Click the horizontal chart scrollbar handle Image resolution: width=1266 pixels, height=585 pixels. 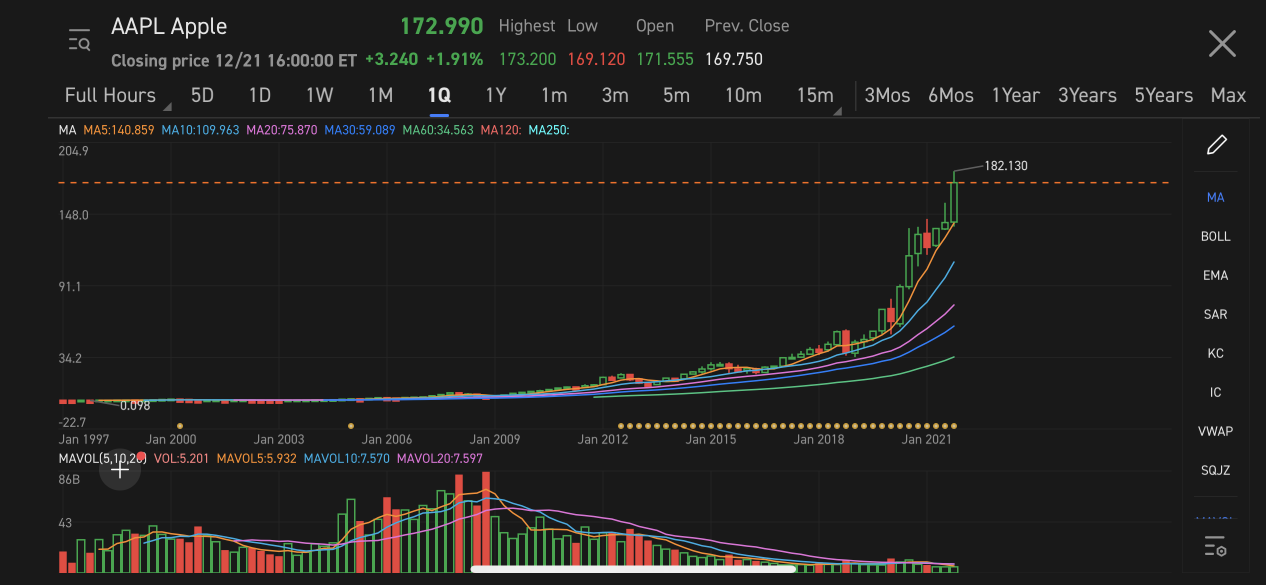click(633, 569)
